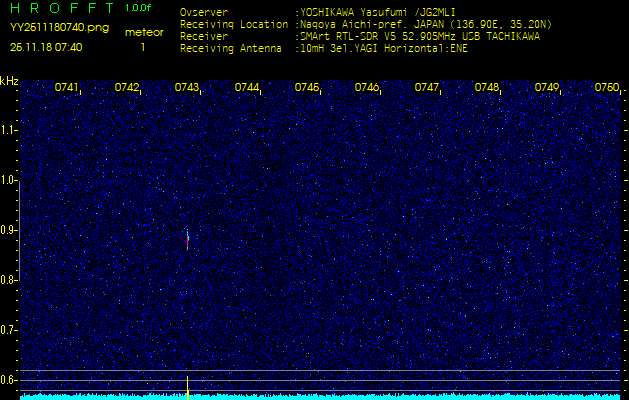The width and height of the screenshot is (629, 400).
Task: Click the file name YY2511180740.png
Action: (59, 27)
